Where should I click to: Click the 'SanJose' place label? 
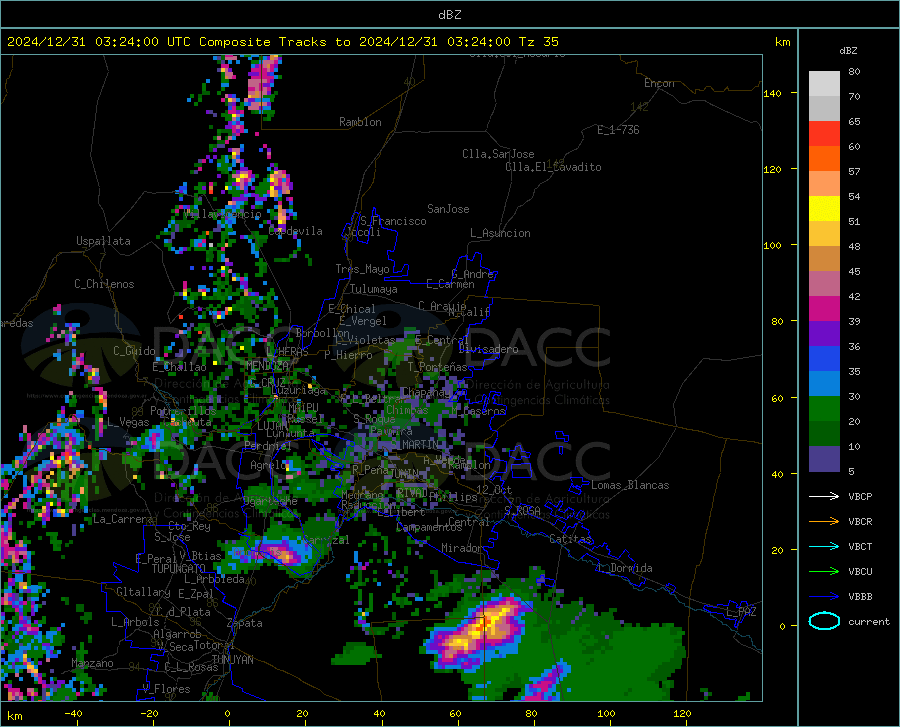tap(448, 209)
